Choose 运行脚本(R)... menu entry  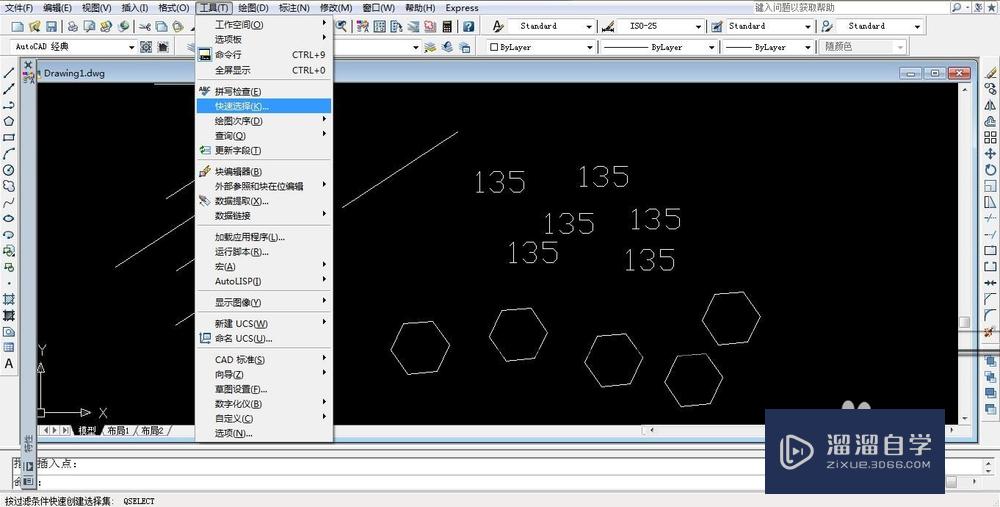point(264,252)
